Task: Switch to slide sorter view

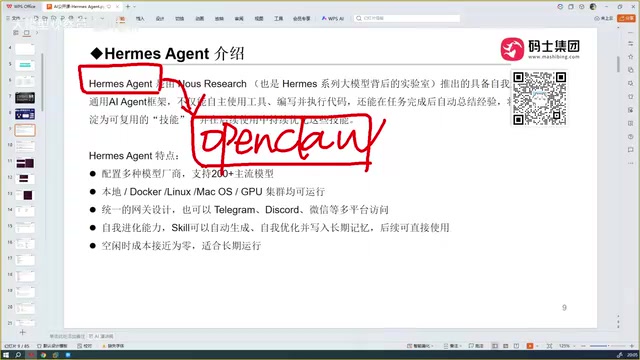Action: [x=506, y=346]
